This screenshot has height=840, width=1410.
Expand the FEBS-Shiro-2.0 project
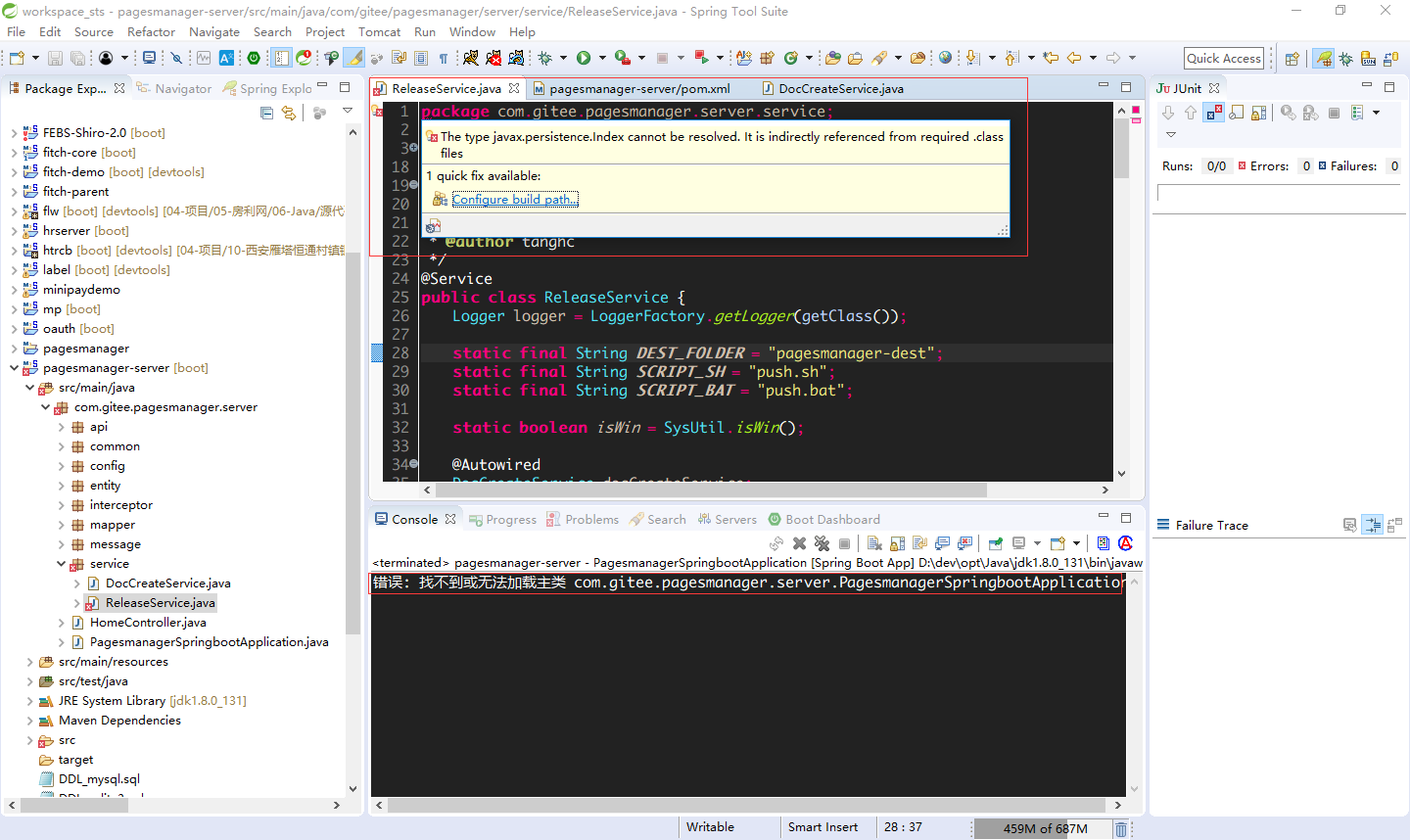pos(14,133)
